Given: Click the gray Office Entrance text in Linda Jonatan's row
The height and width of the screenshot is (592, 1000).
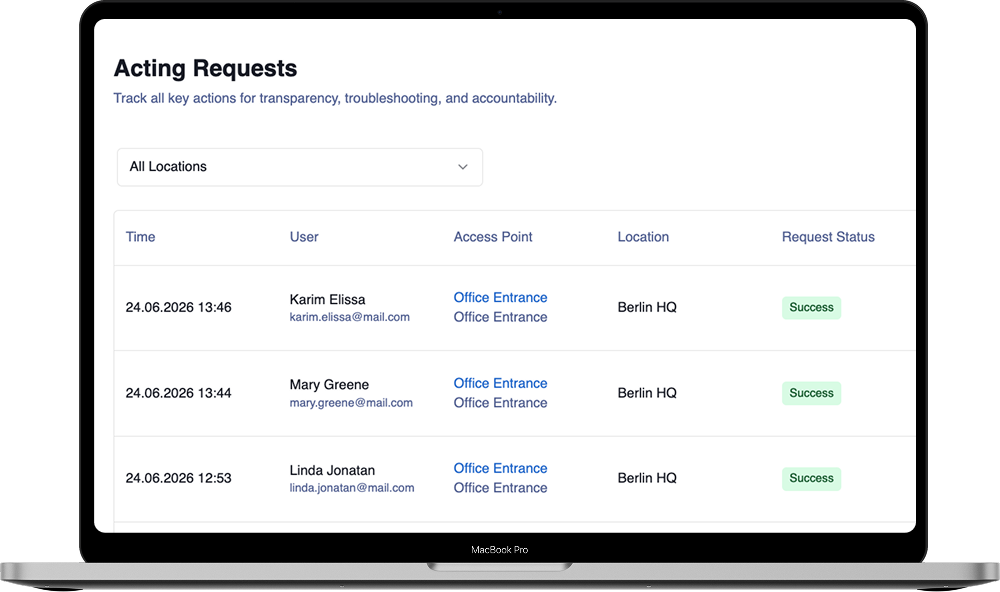Looking at the screenshot, I should point(501,488).
